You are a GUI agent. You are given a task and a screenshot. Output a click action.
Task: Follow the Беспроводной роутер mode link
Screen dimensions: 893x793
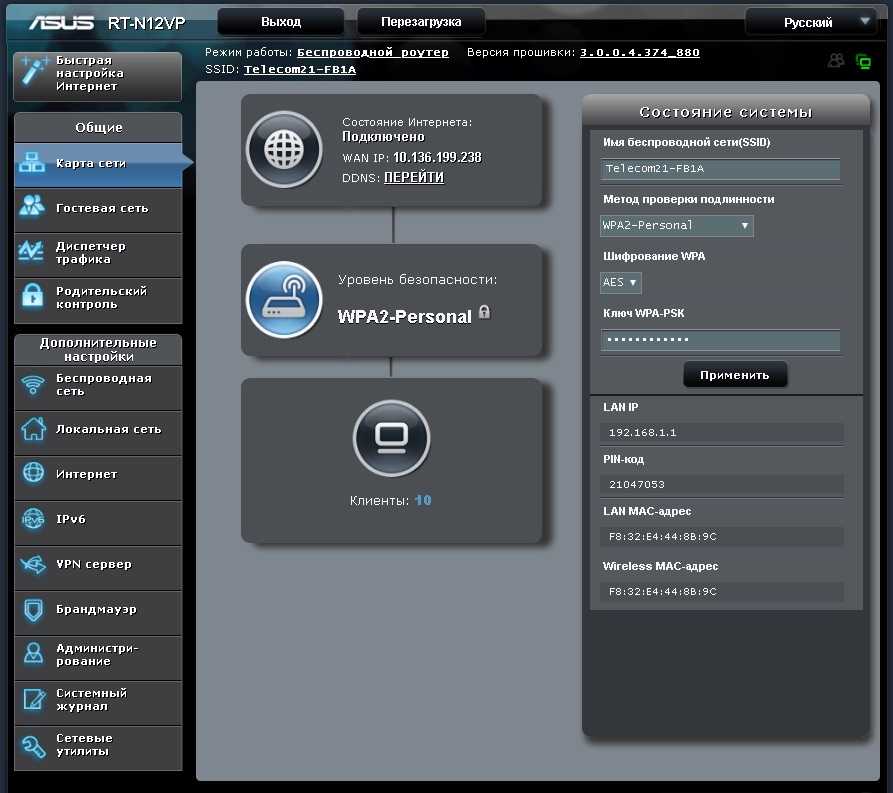372,52
